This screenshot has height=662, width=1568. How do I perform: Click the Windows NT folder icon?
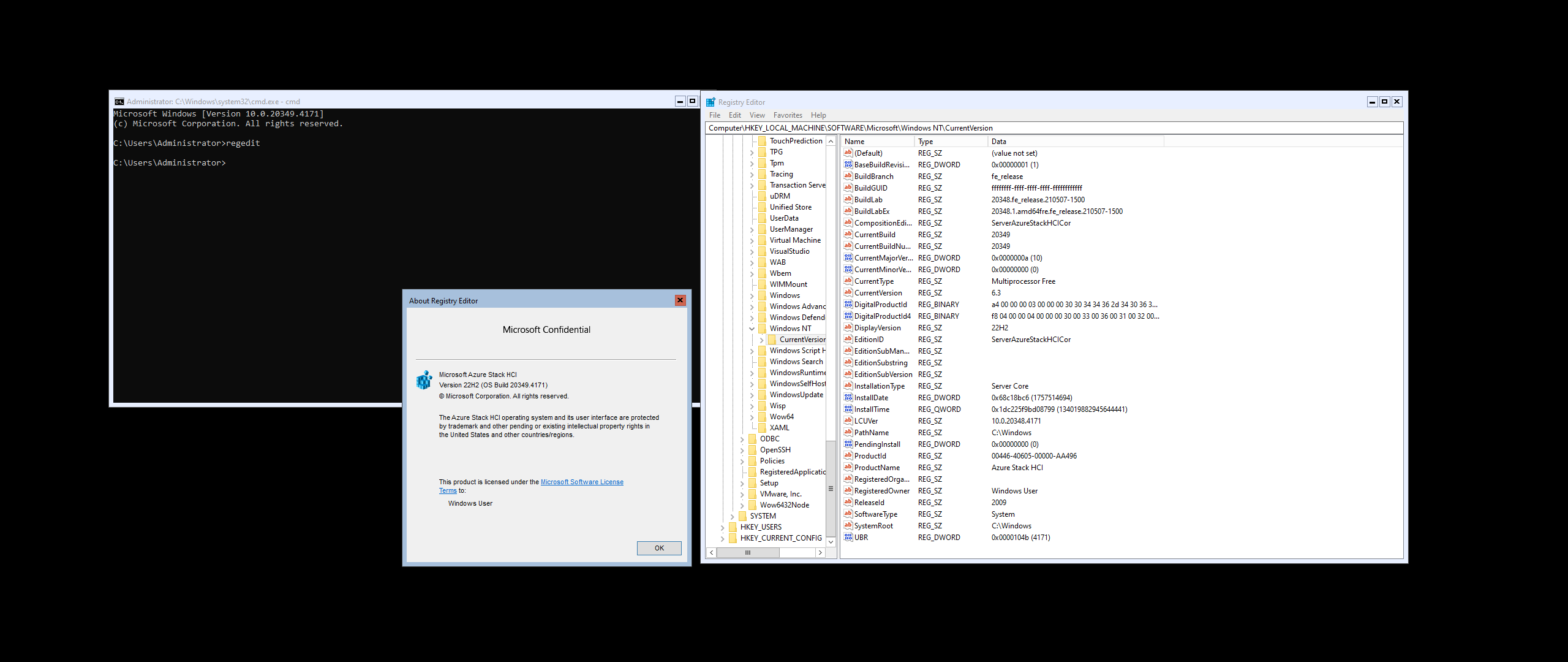762,329
